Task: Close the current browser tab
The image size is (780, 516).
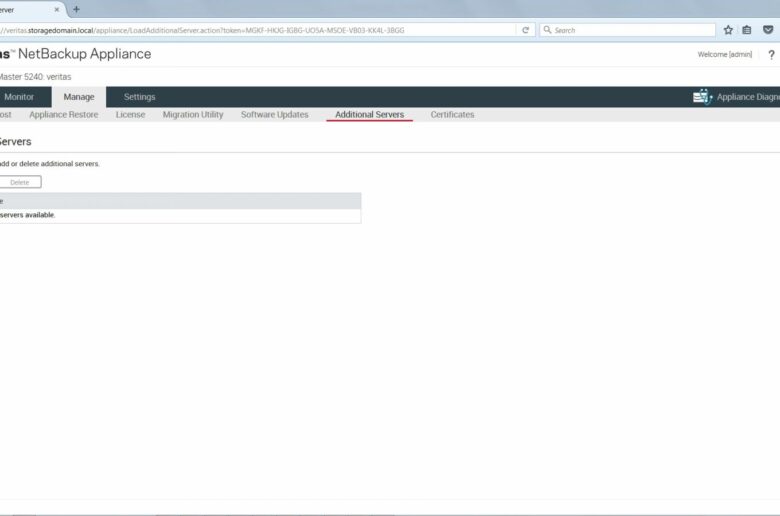Action: point(57,9)
